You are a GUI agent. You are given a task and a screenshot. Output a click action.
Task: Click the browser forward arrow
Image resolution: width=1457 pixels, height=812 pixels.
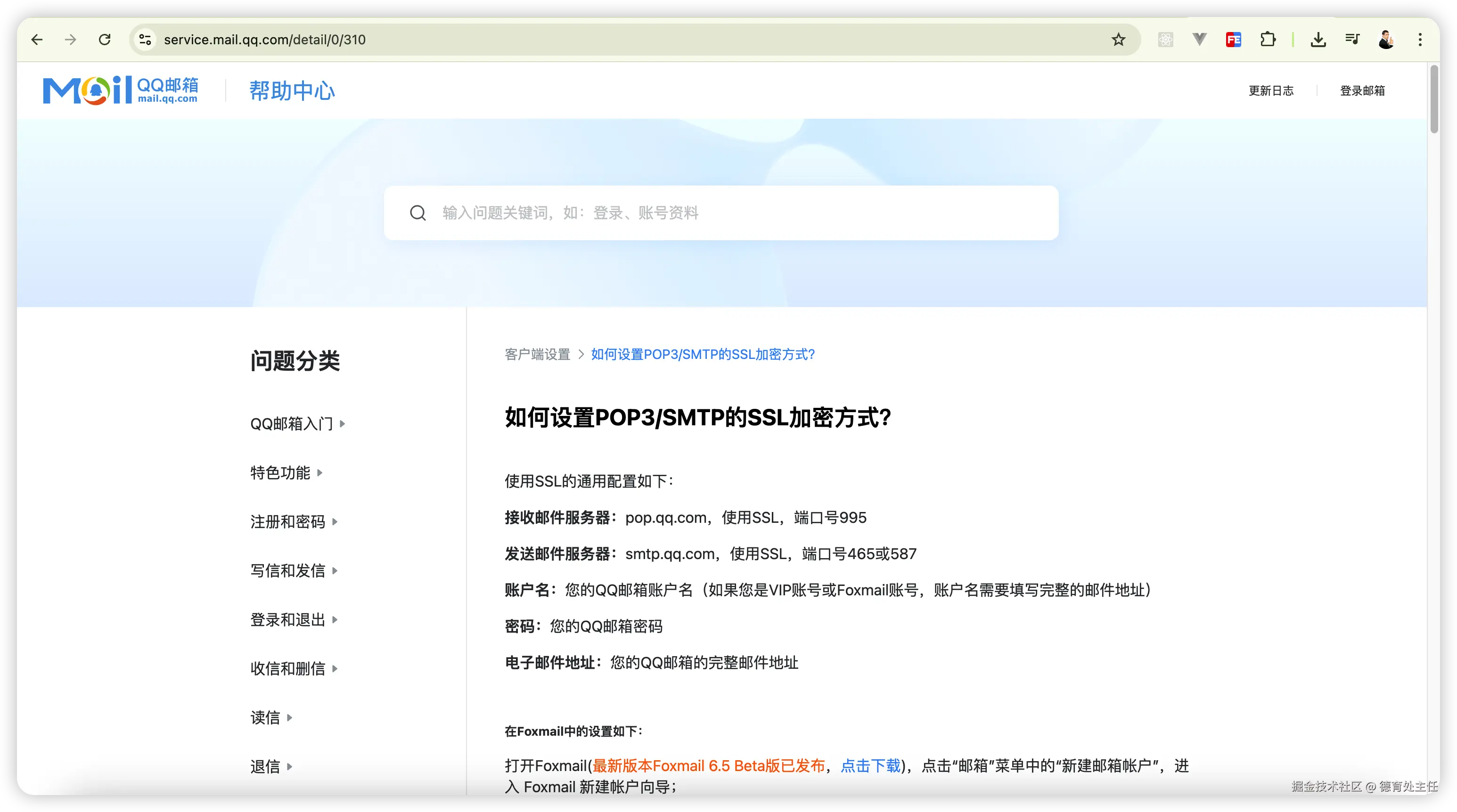tap(71, 40)
